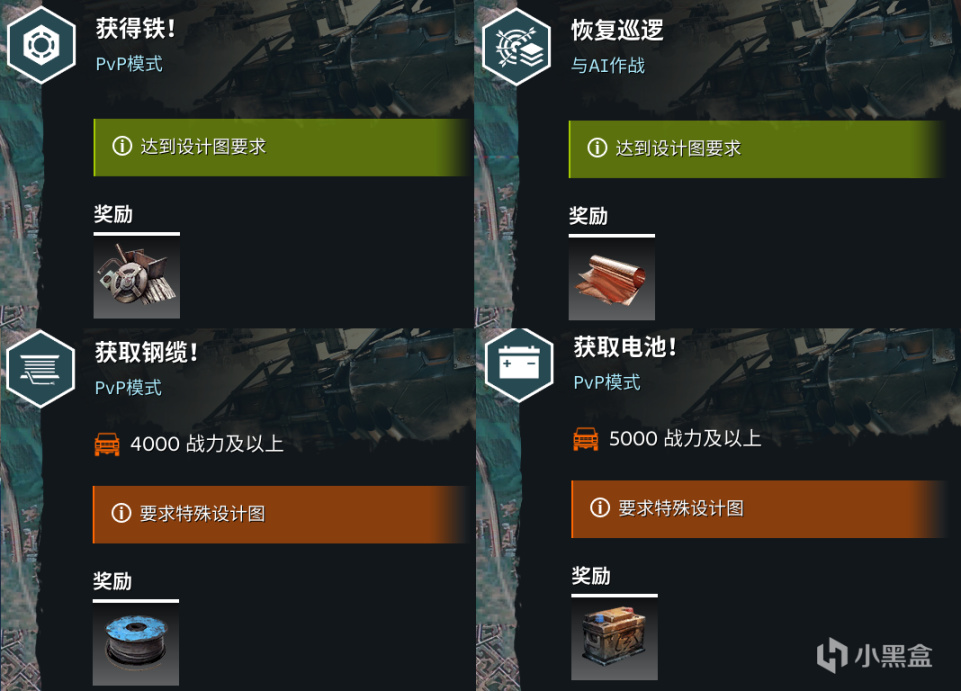Select the patrol target hexagon icon
This screenshot has width=961, height=691.
[517, 46]
